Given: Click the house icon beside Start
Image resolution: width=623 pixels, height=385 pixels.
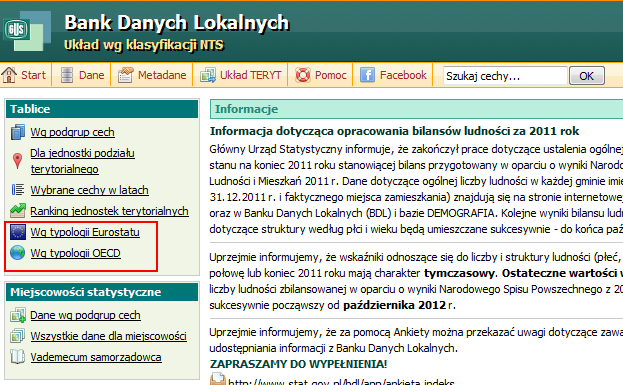Looking at the screenshot, I should point(9,75).
